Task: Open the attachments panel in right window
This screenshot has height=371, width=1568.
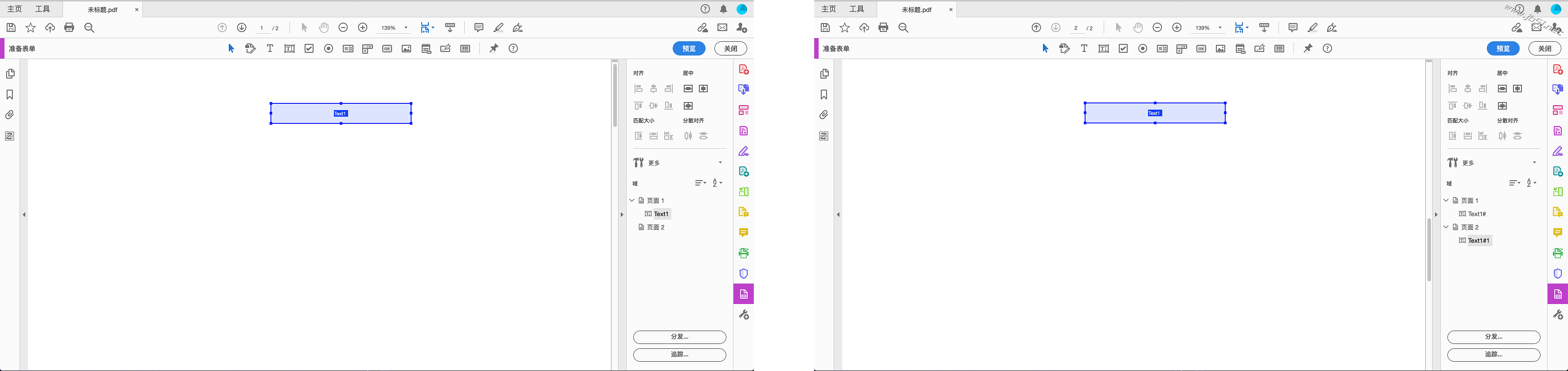Action: [x=823, y=114]
